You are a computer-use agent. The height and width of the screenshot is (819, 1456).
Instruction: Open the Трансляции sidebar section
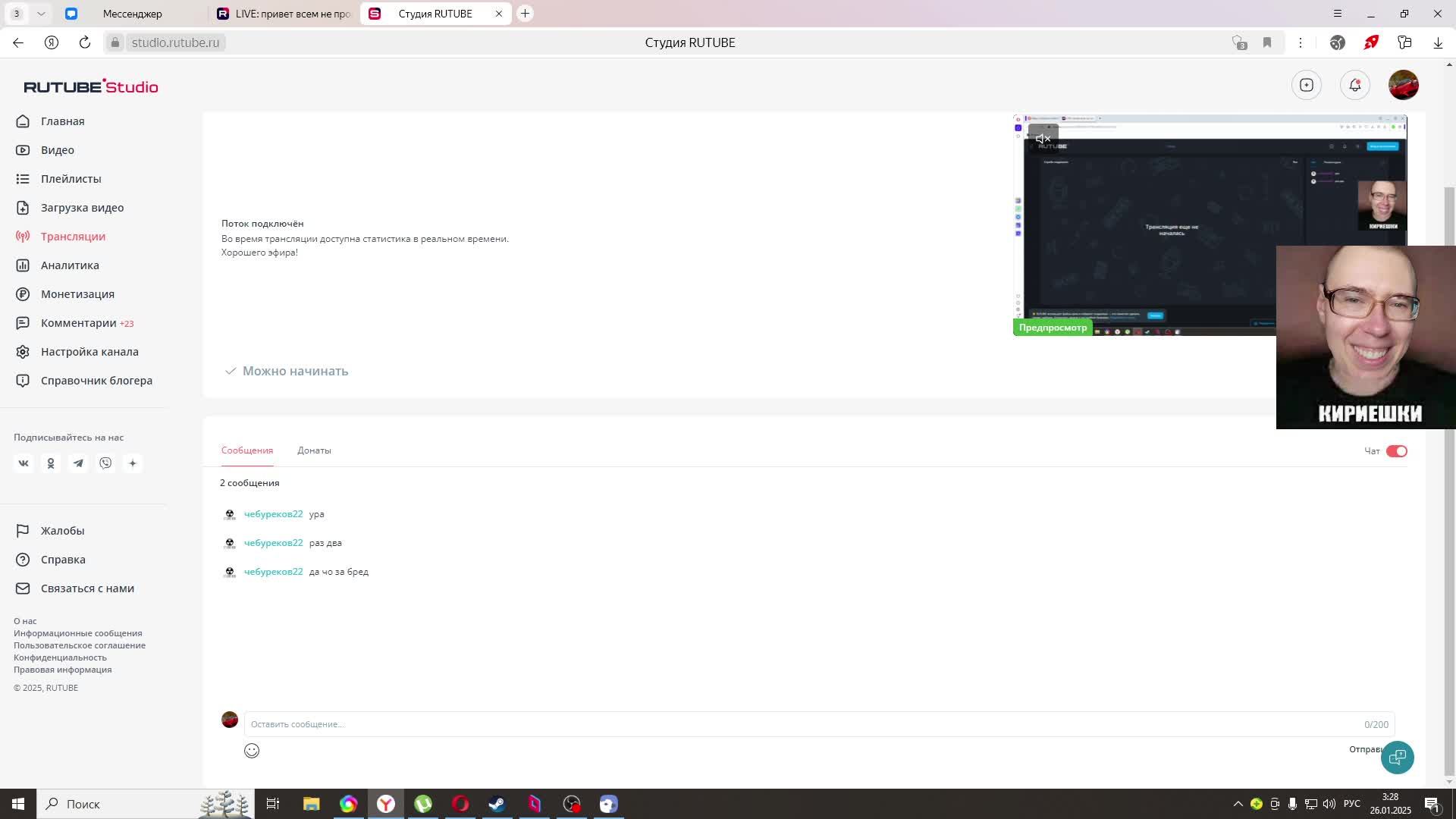click(73, 237)
